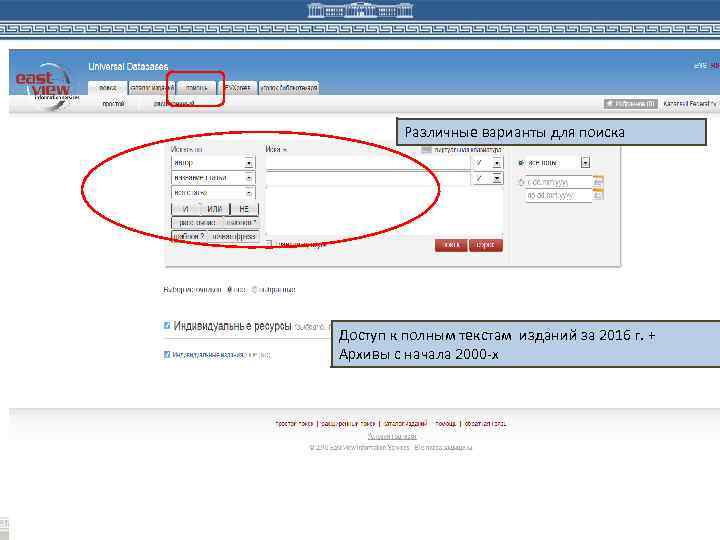This screenshot has height=540, width=720.
Task: Open the librarian catalog tab
Action: pos(289,88)
